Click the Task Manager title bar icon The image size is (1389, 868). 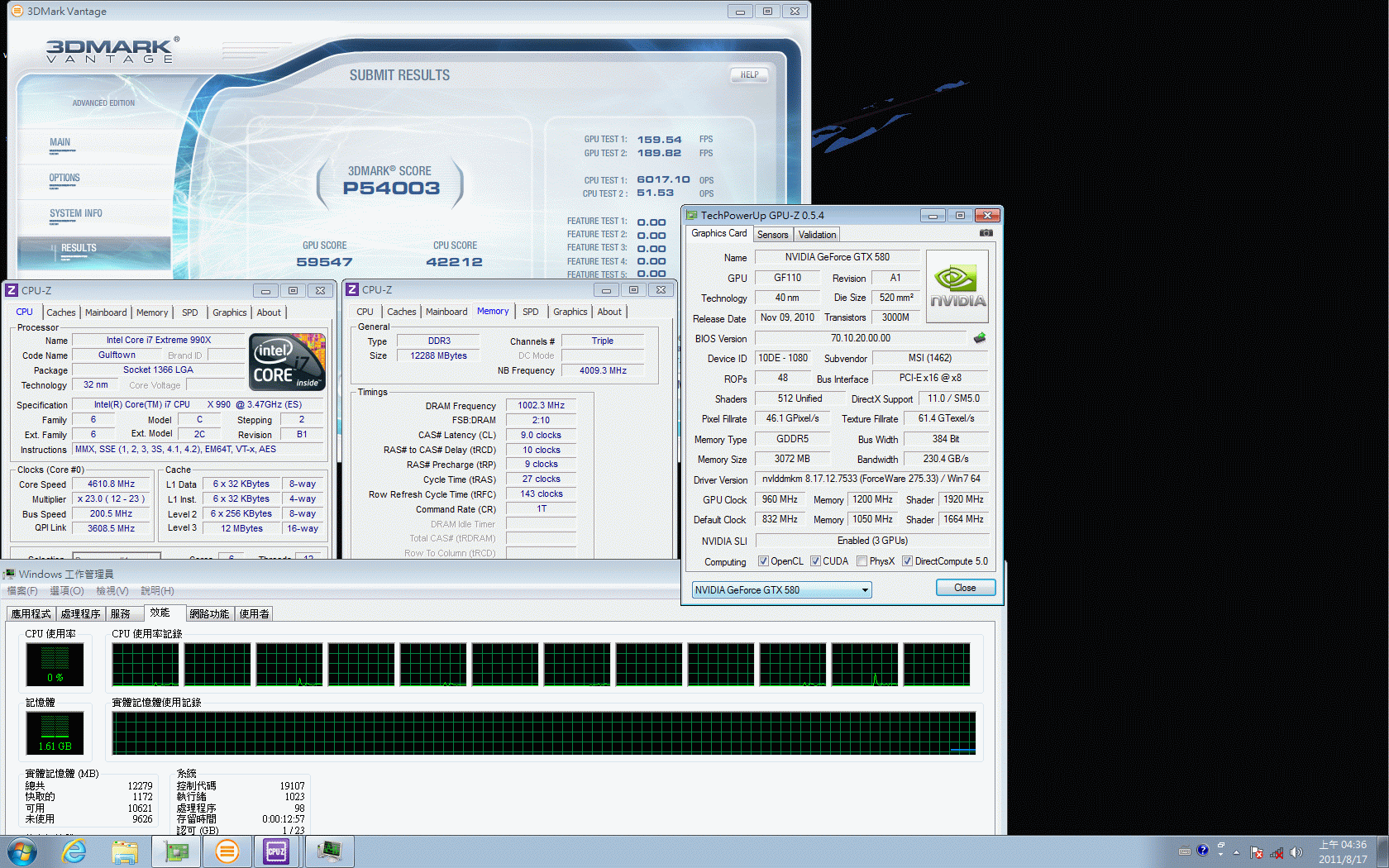10,574
